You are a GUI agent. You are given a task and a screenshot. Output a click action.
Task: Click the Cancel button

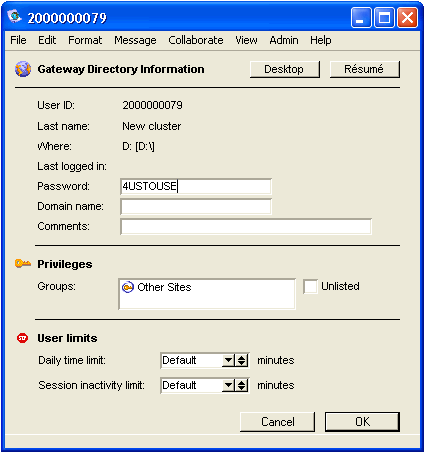coord(277,422)
